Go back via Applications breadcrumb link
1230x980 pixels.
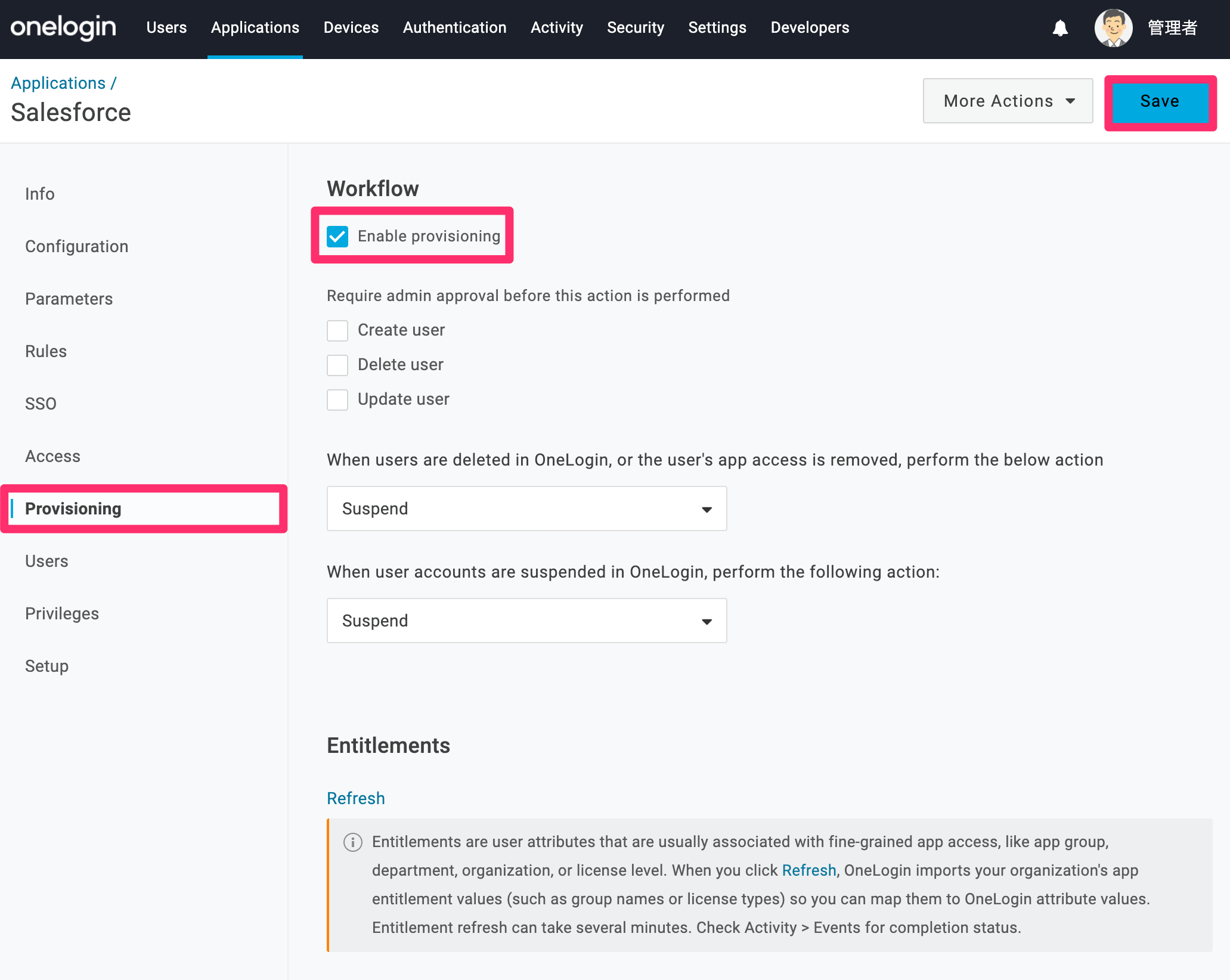(58, 83)
